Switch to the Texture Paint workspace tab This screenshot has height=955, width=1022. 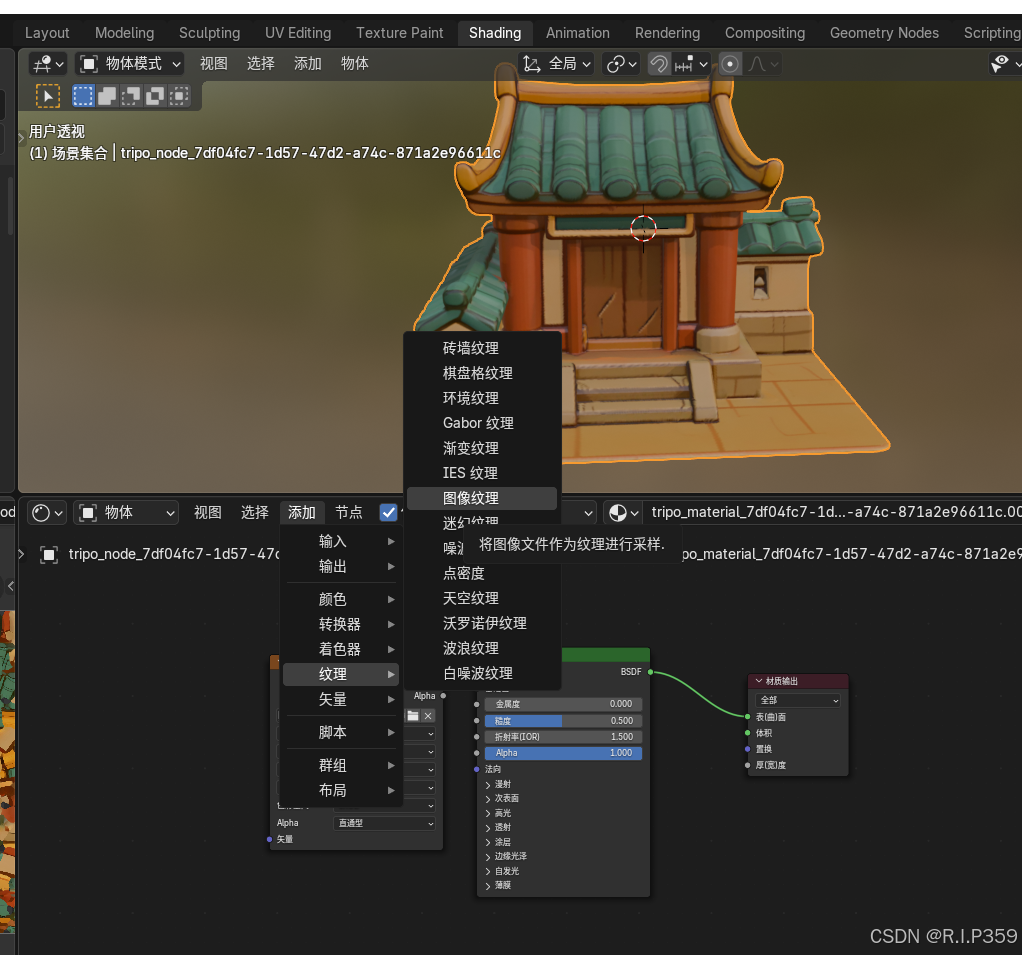click(400, 33)
